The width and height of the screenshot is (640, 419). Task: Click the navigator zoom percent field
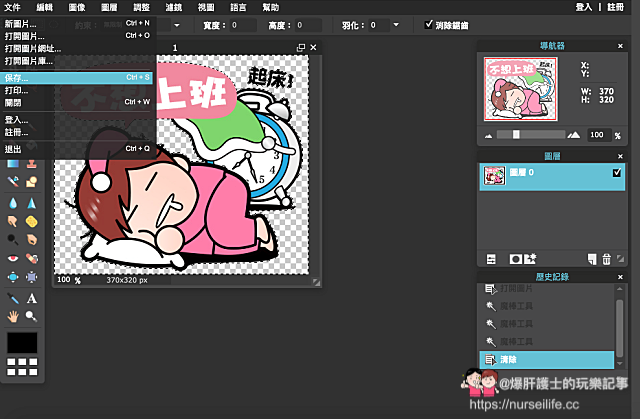coord(599,135)
